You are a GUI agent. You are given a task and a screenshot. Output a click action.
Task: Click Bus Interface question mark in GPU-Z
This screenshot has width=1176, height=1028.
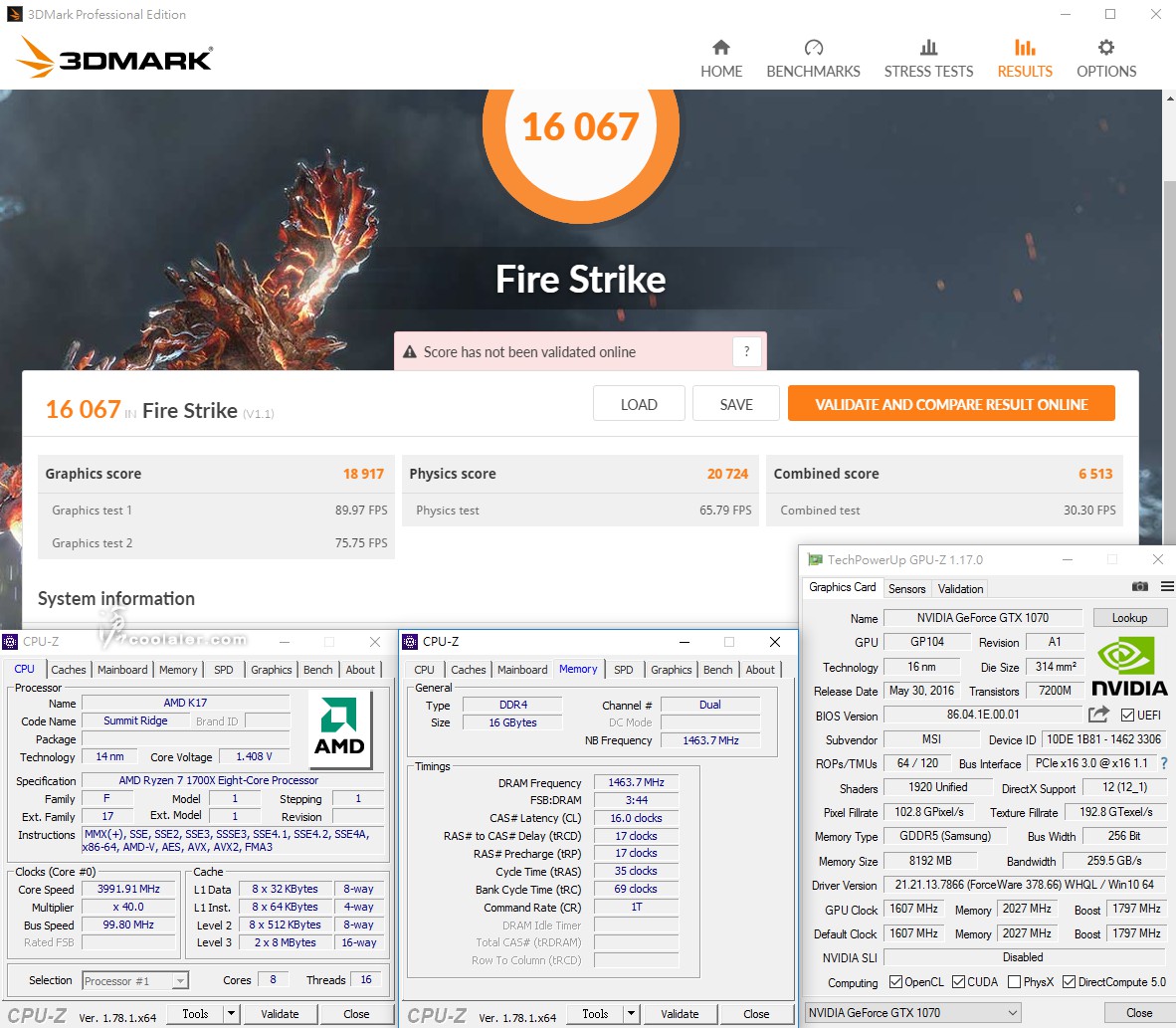tap(1164, 763)
